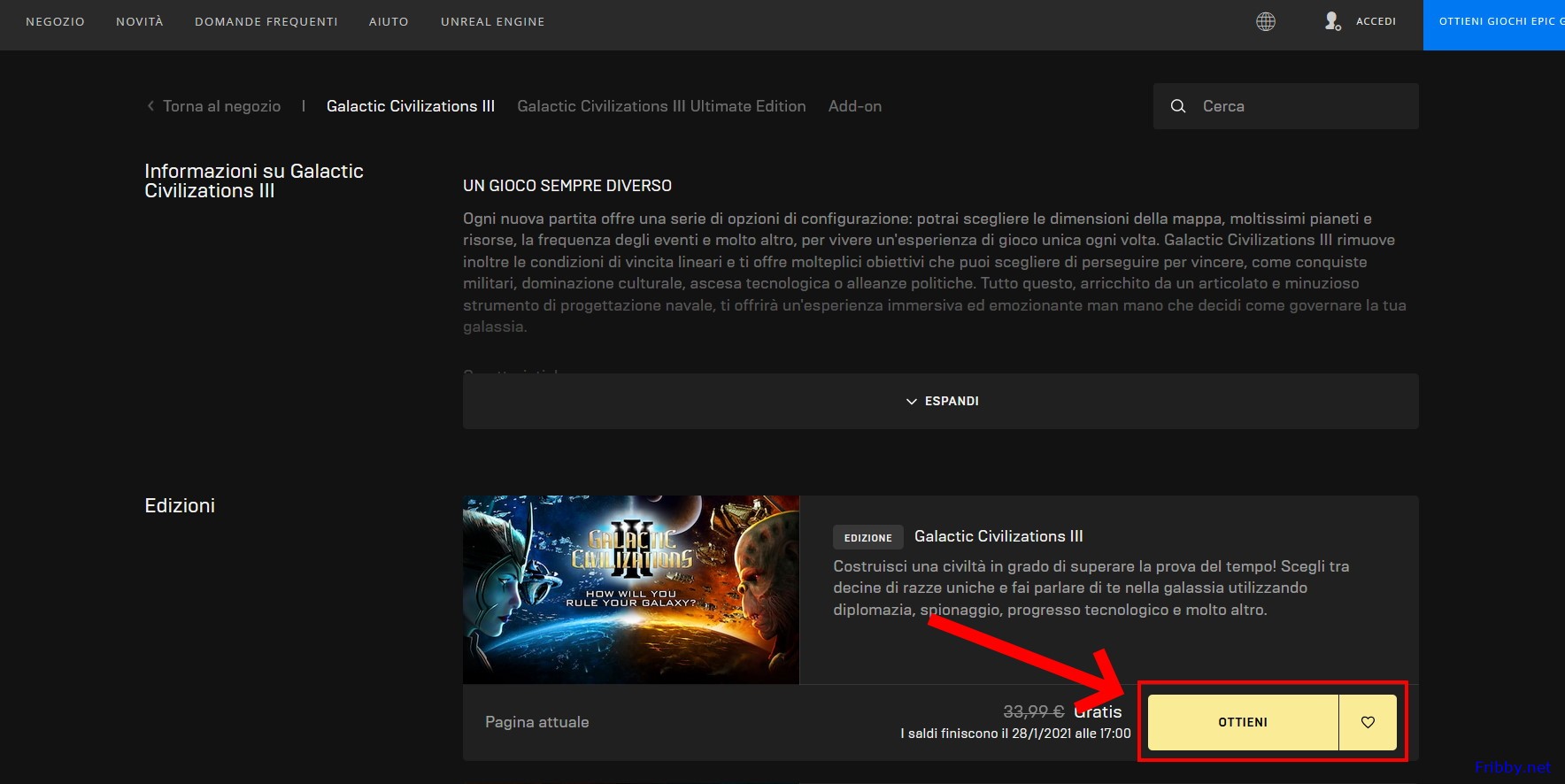The width and height of the screenshot is (1565, 784).
Task: Click the user account avatar icon
Action: (x=1332, y=21)
